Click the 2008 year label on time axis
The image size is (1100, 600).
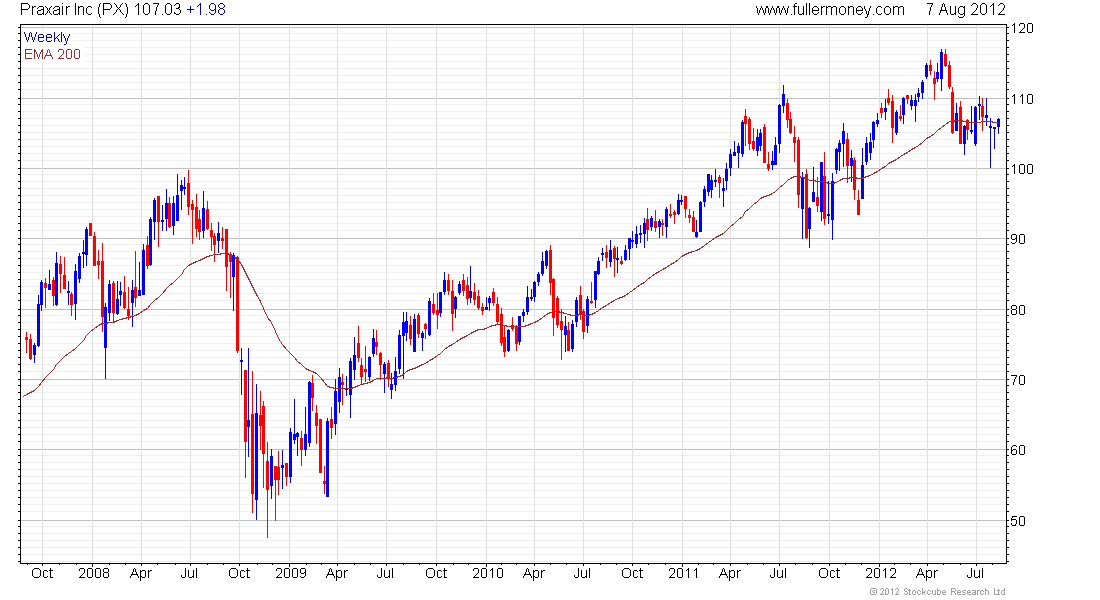click(x=94, y=573)
